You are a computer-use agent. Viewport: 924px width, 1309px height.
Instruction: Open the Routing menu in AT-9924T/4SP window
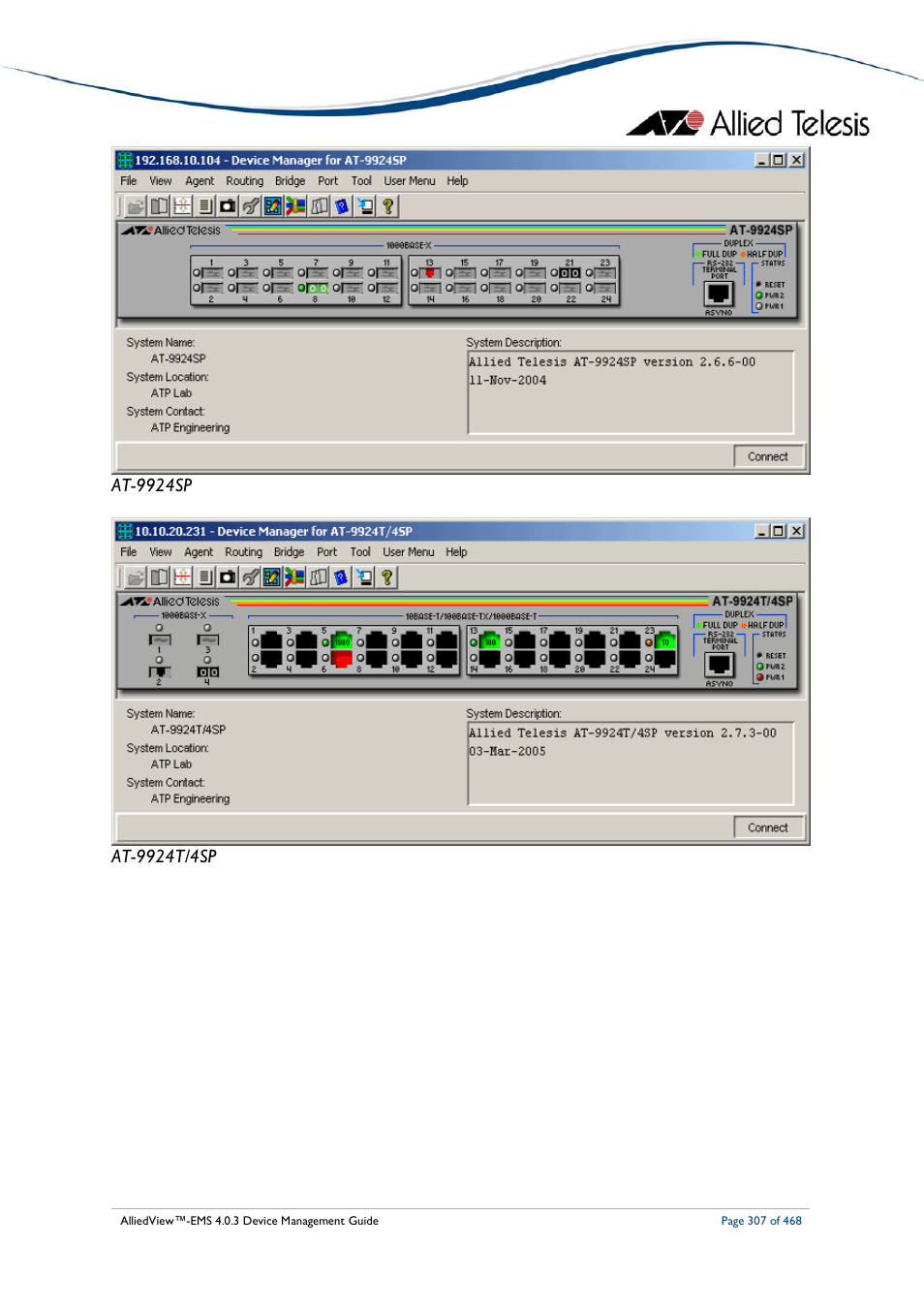(x=244, y=552)
